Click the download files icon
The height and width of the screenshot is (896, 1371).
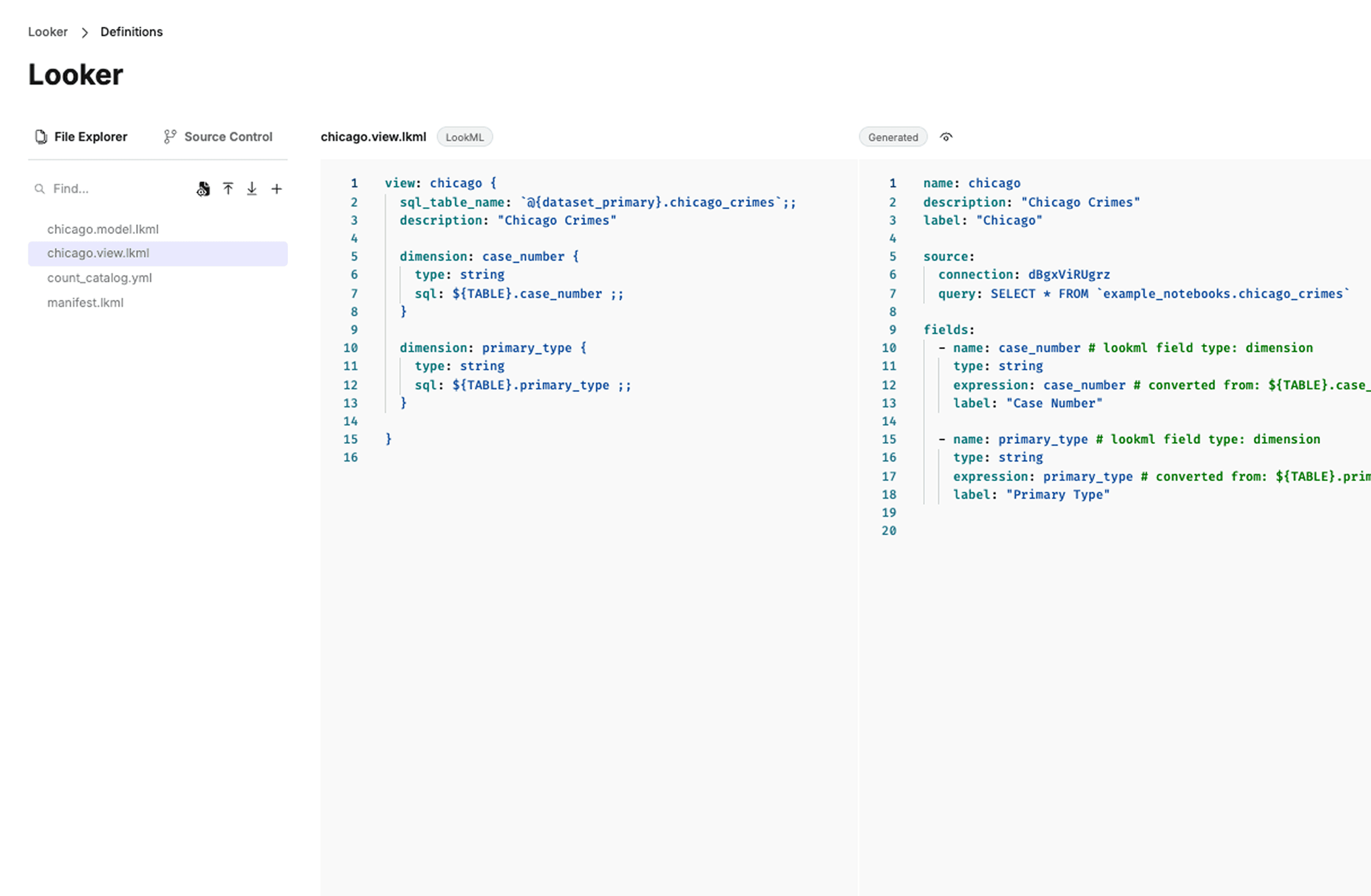point(253,189)
